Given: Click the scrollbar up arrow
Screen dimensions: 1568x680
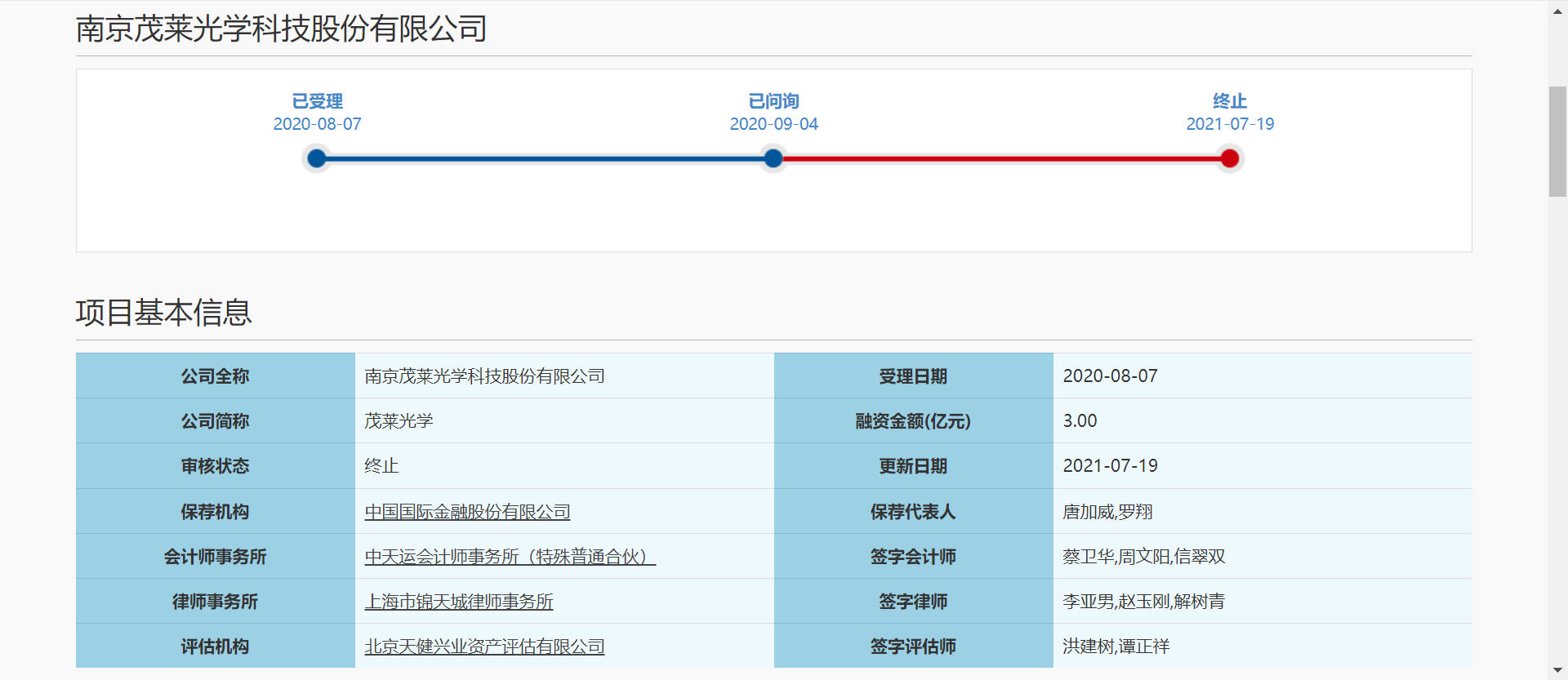Looking at the screenshot, I should pos(1557,10).
